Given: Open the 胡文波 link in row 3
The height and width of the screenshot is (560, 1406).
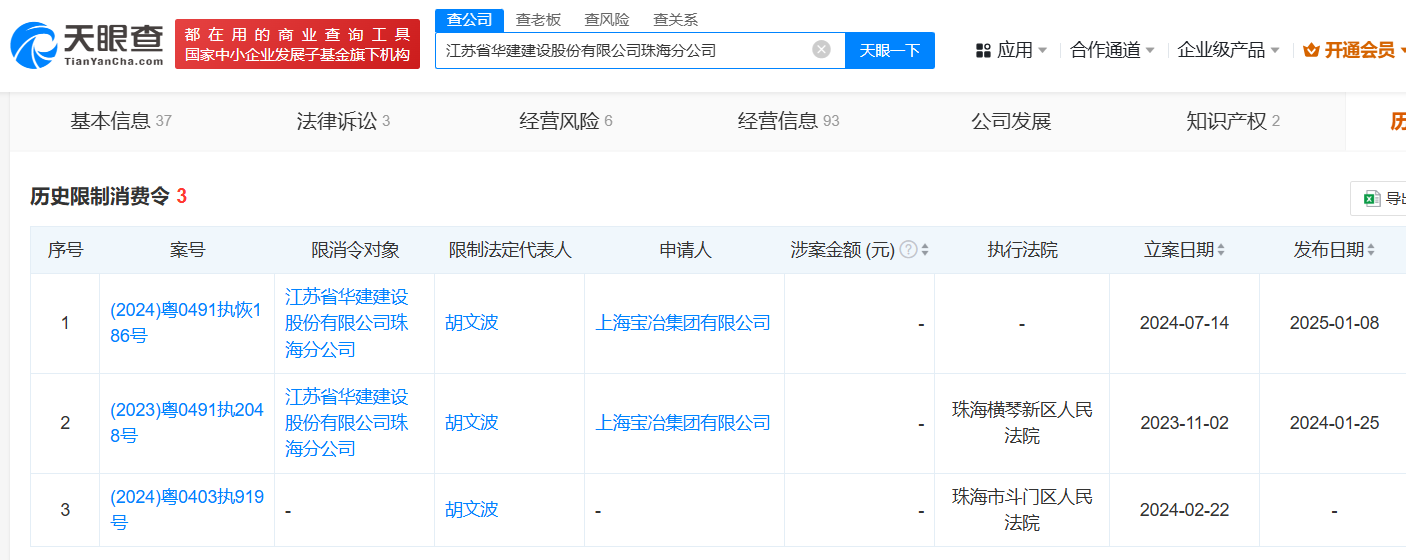Looking at the screenshot, I should click(x=471, y=510).
